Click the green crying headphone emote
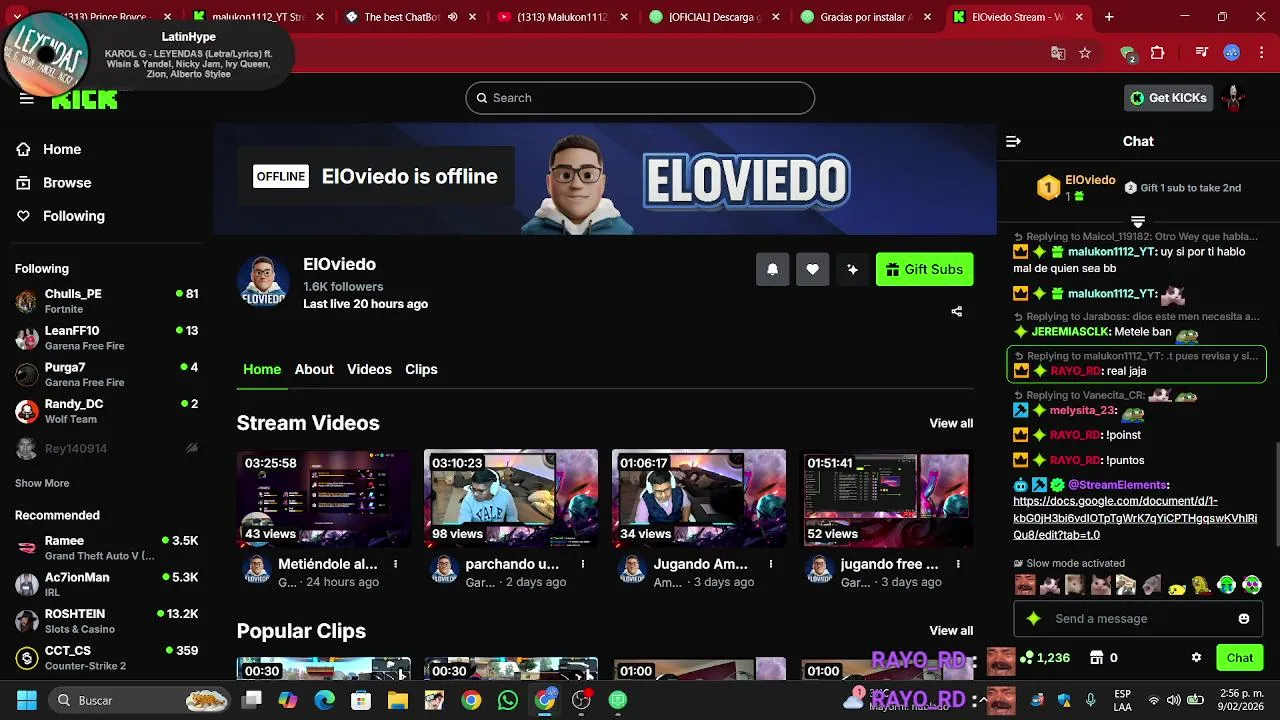The image size is (1280, 720). (1227, 585)
